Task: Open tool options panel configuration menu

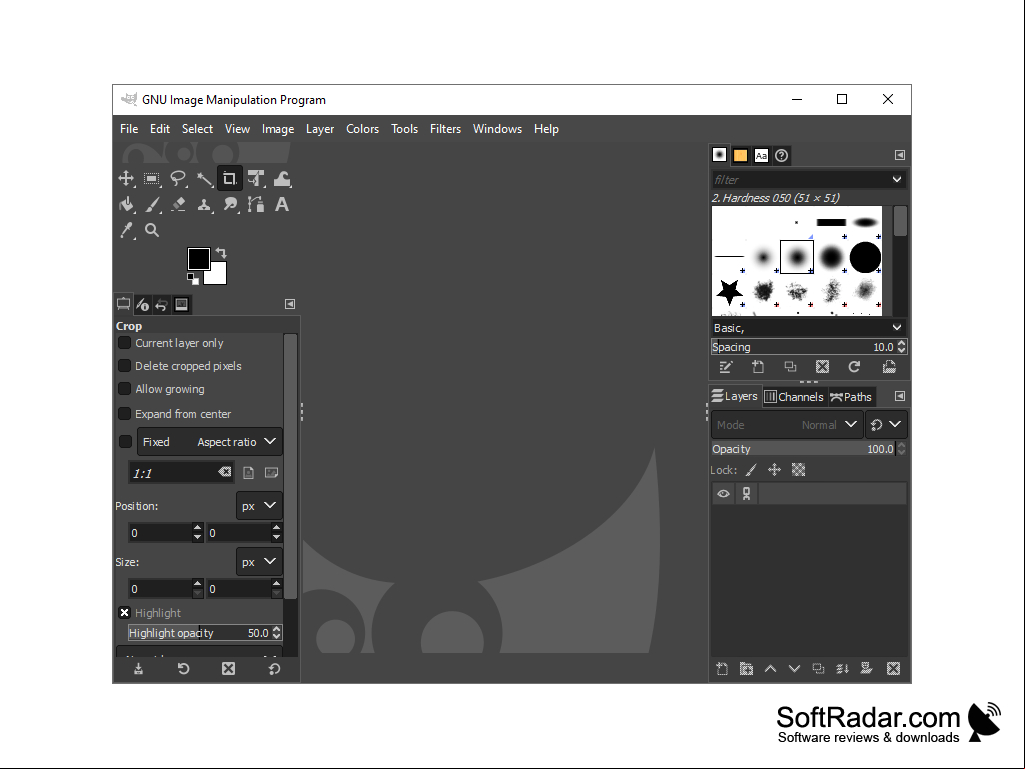Action: (290, 304)
